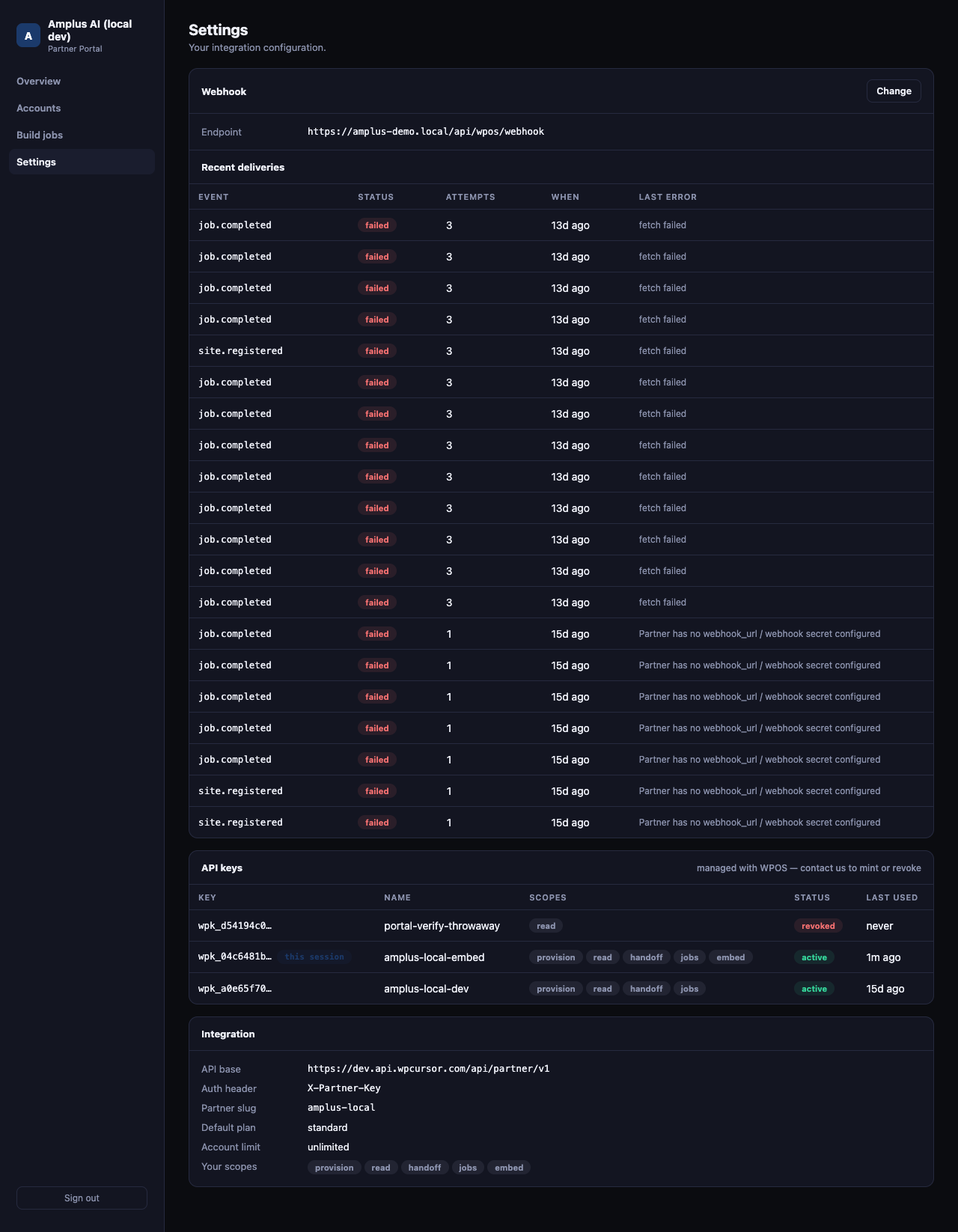Click embed badge under Your scopes
The height and width of the screenshot is (1232, 958).
[509, 1168]
